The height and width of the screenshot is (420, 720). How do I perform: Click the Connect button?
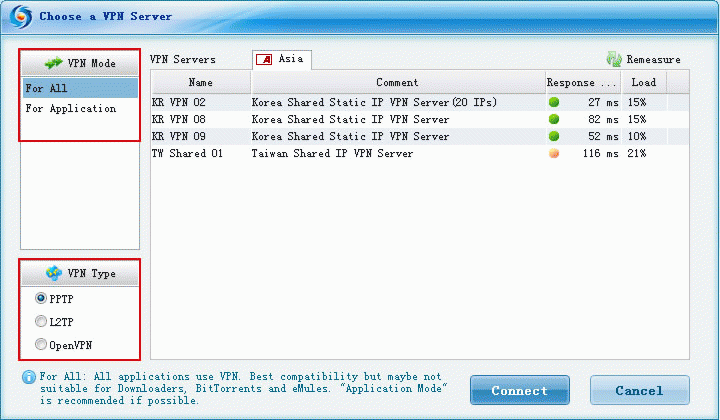pos(520,390)
